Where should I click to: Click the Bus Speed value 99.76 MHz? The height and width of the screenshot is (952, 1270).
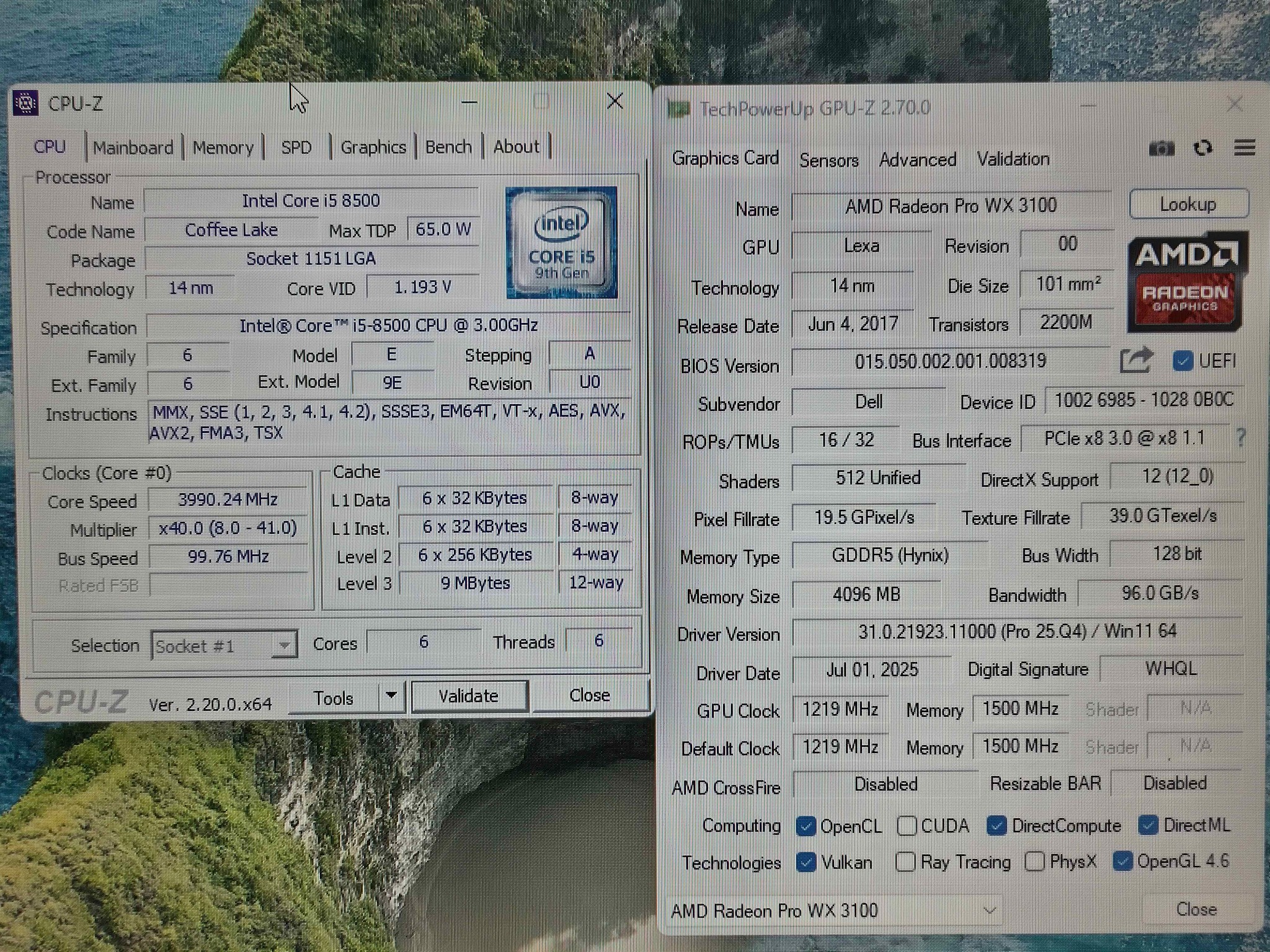[x=228, y=557]
